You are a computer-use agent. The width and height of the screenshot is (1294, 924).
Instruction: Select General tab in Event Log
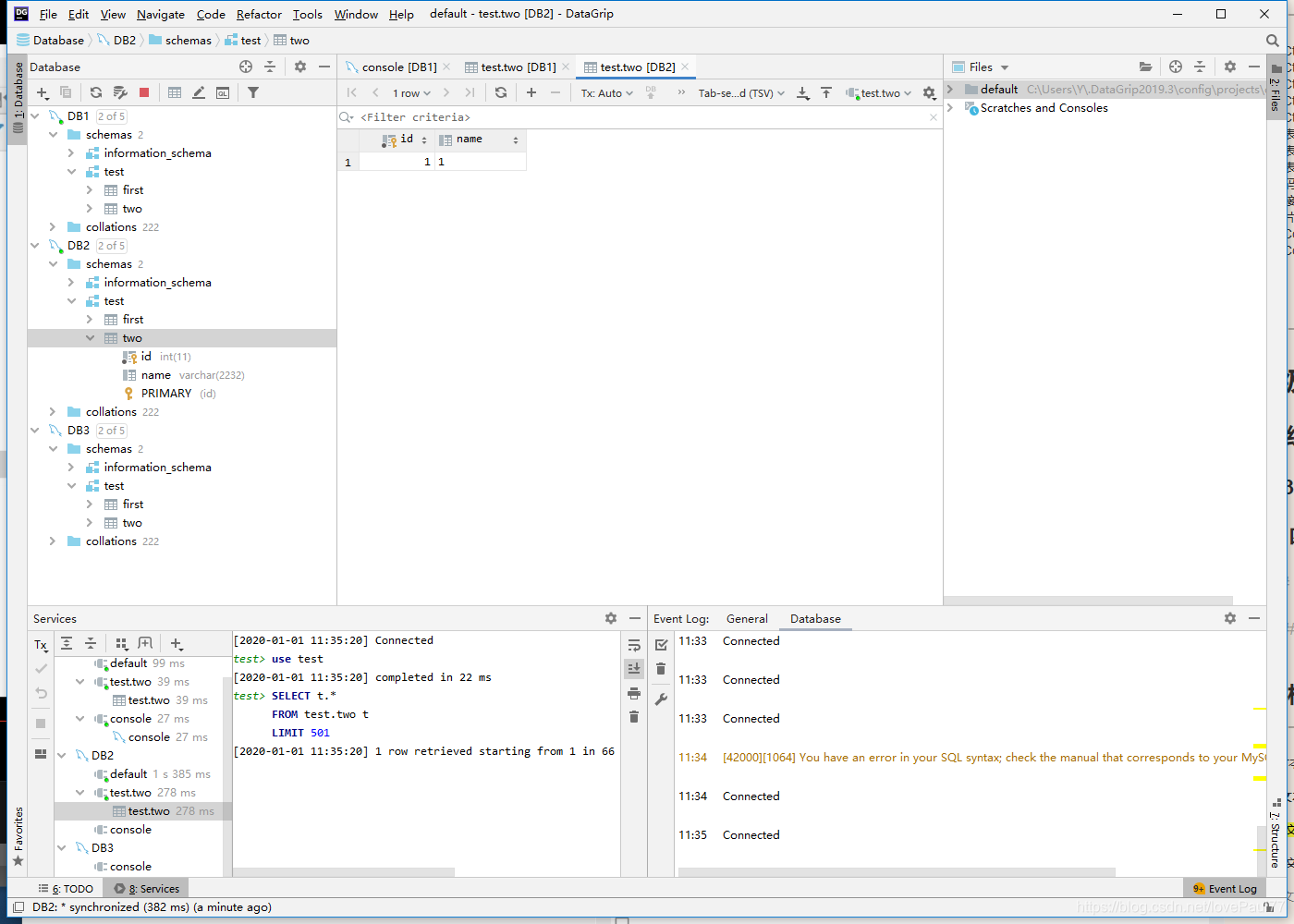747,619
